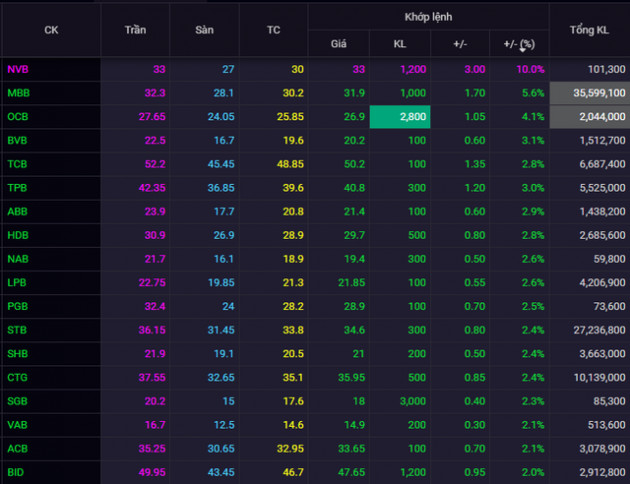Select the ABB stock symbol
Image resolution: width=630 pixels, height=484 pixels.
click(17, 211)
